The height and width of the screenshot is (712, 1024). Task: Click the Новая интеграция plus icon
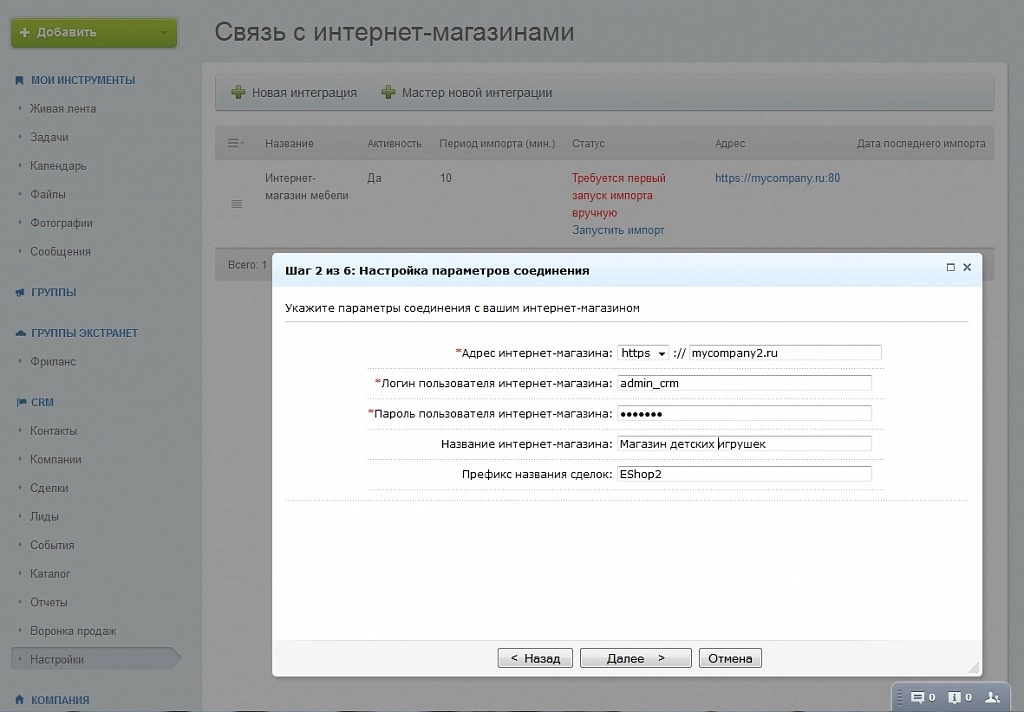[238, 93]
